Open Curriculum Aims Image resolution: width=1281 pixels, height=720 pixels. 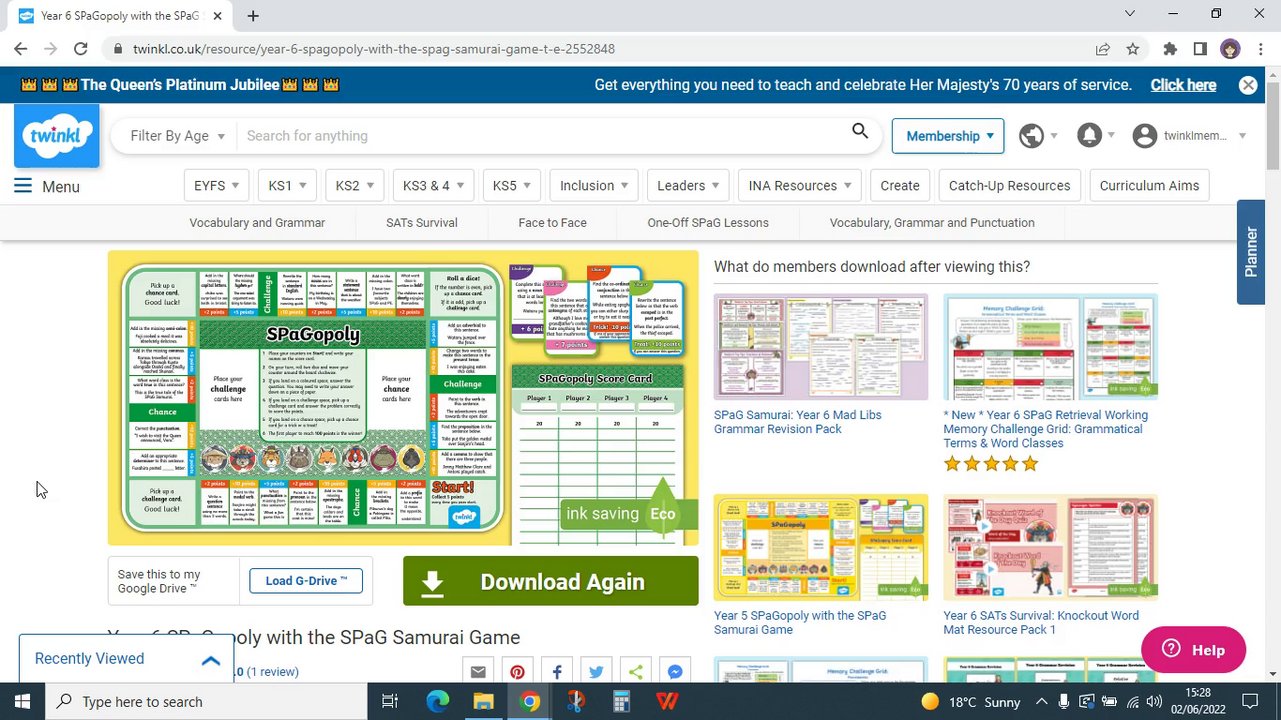(1149, 185)
